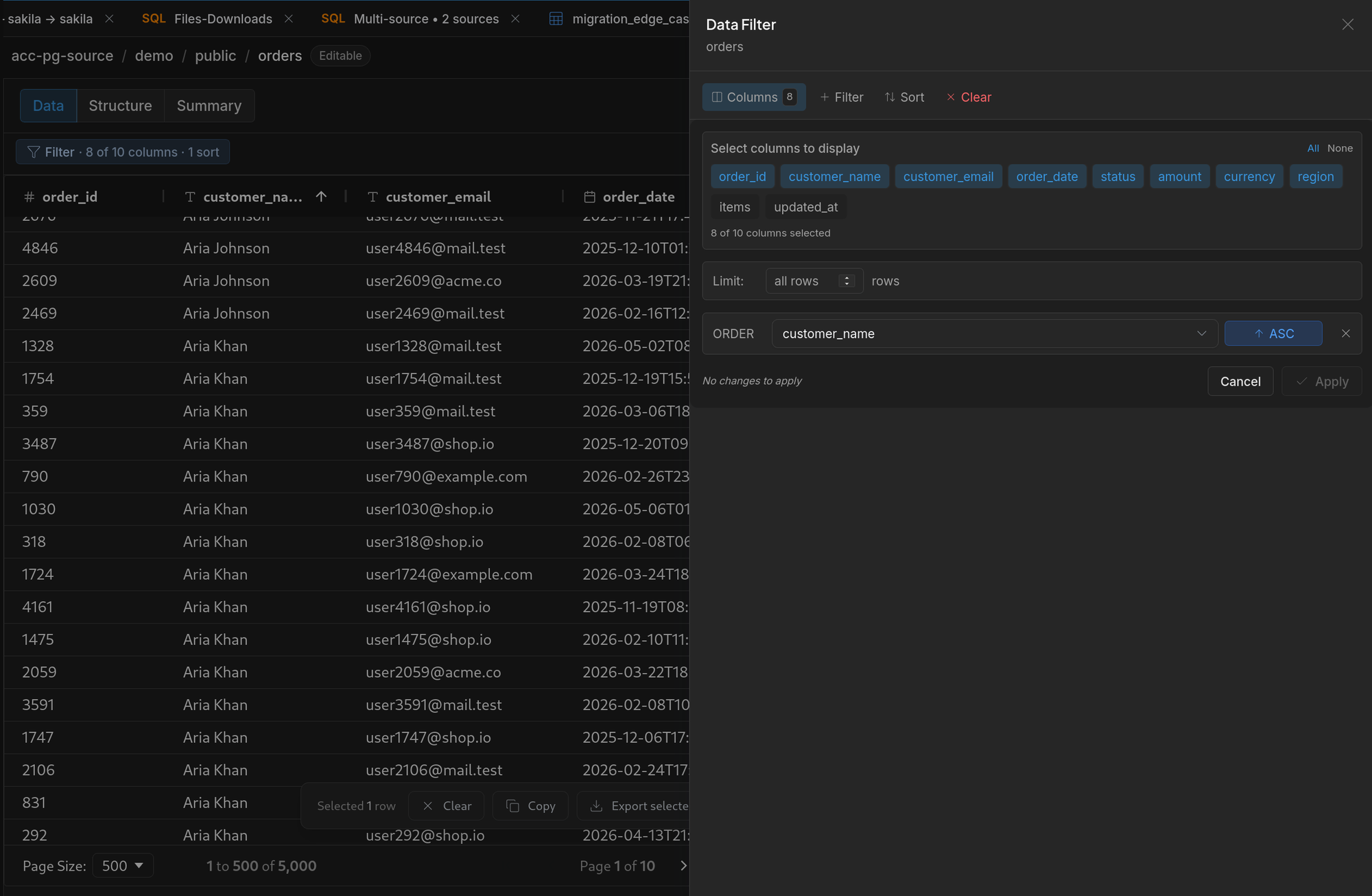Open the ORDER column dropdown customer_name
Image resolution: width=1372 pixels, height=896 pixels.
tap(994, 333)
